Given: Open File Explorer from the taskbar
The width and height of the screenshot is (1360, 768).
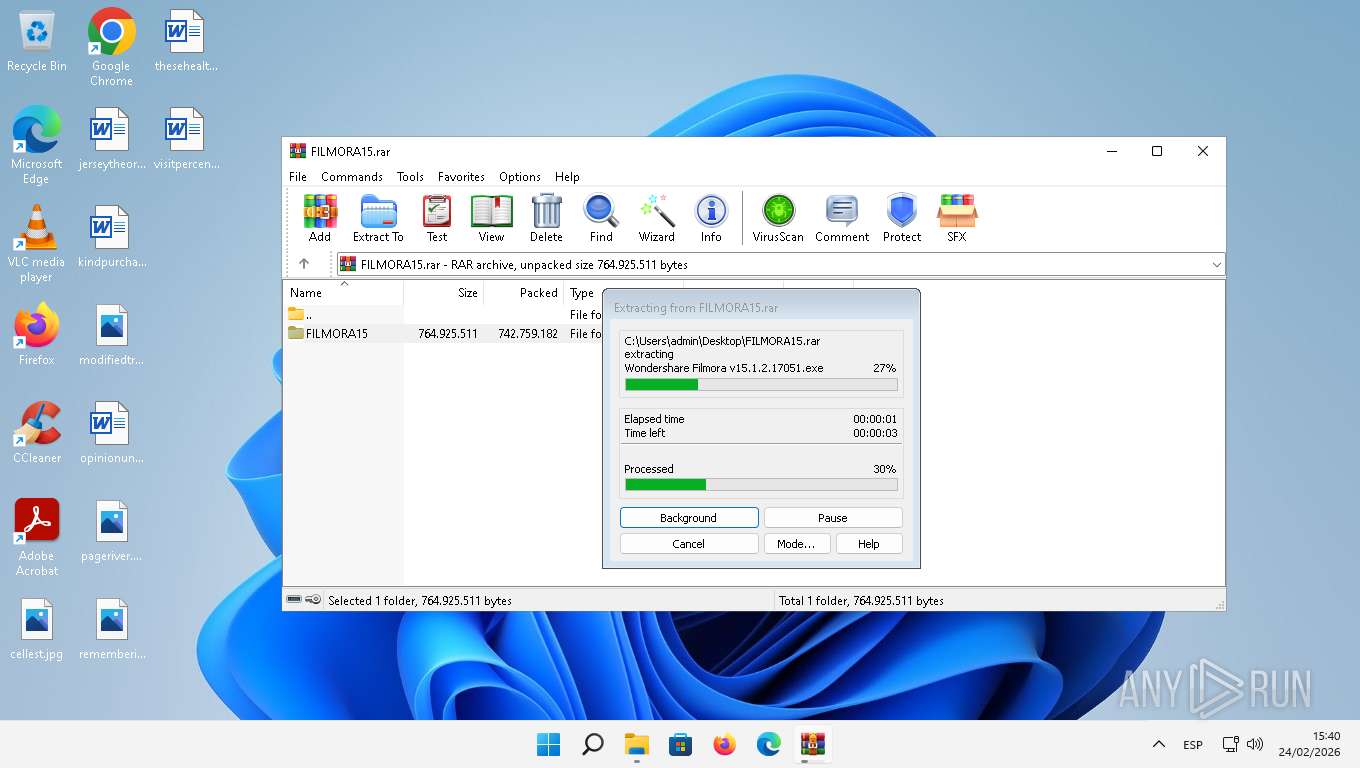Looking at the screenshot, I should [x=636, y=744].
